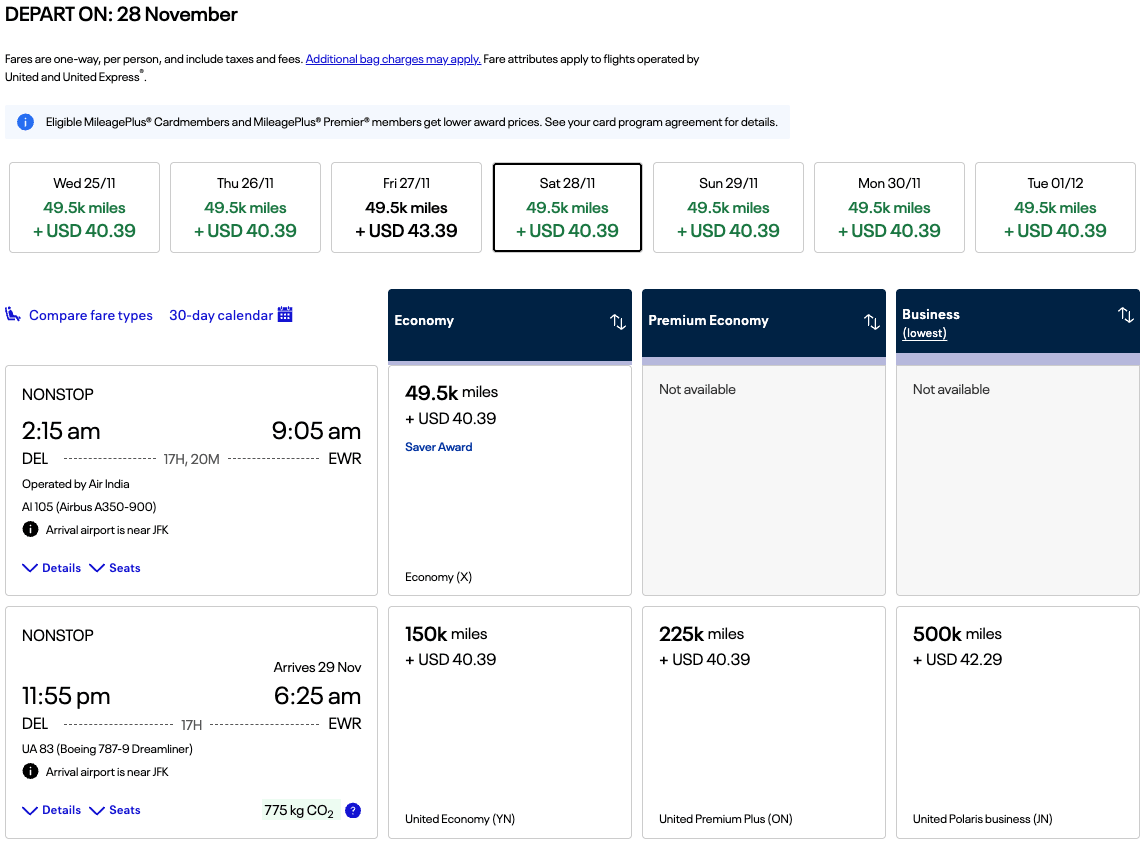Click the United Premium Plus (ON) label
Image resolution: width=1145 pixels, height=846 pixels.
[x=725, y=819]
